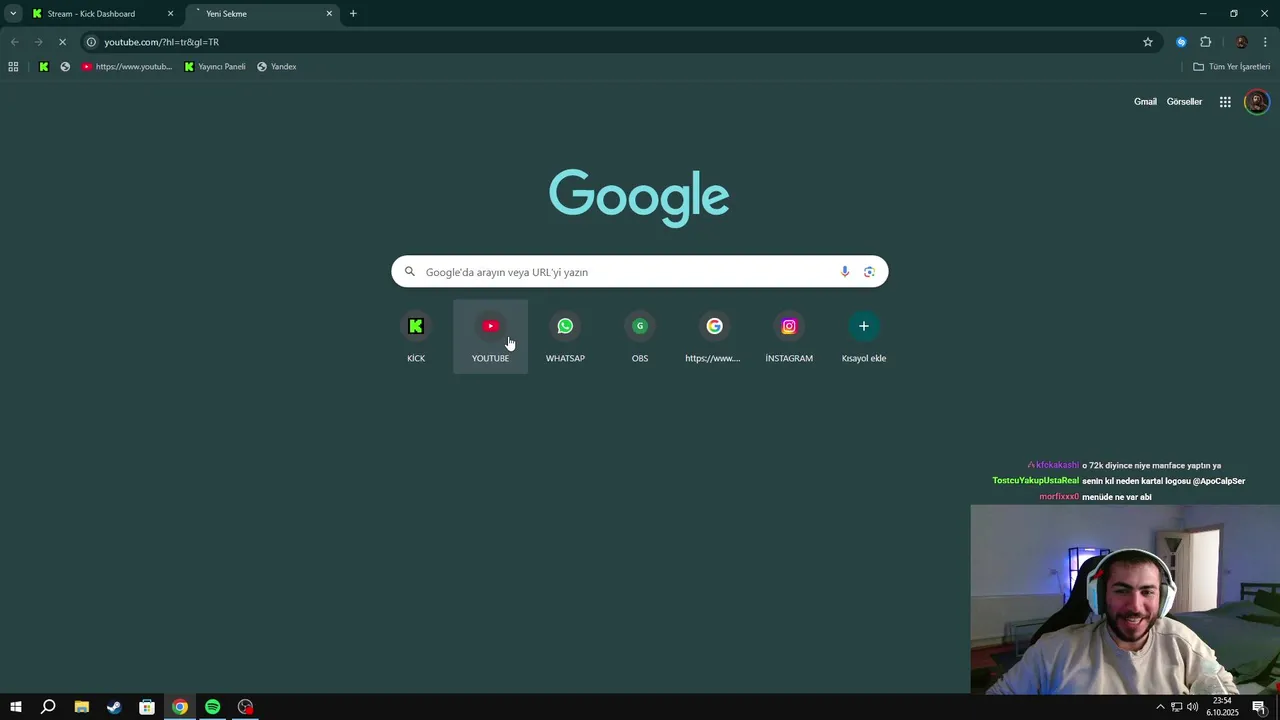Launch Steam from taskbar

[114, 707]
